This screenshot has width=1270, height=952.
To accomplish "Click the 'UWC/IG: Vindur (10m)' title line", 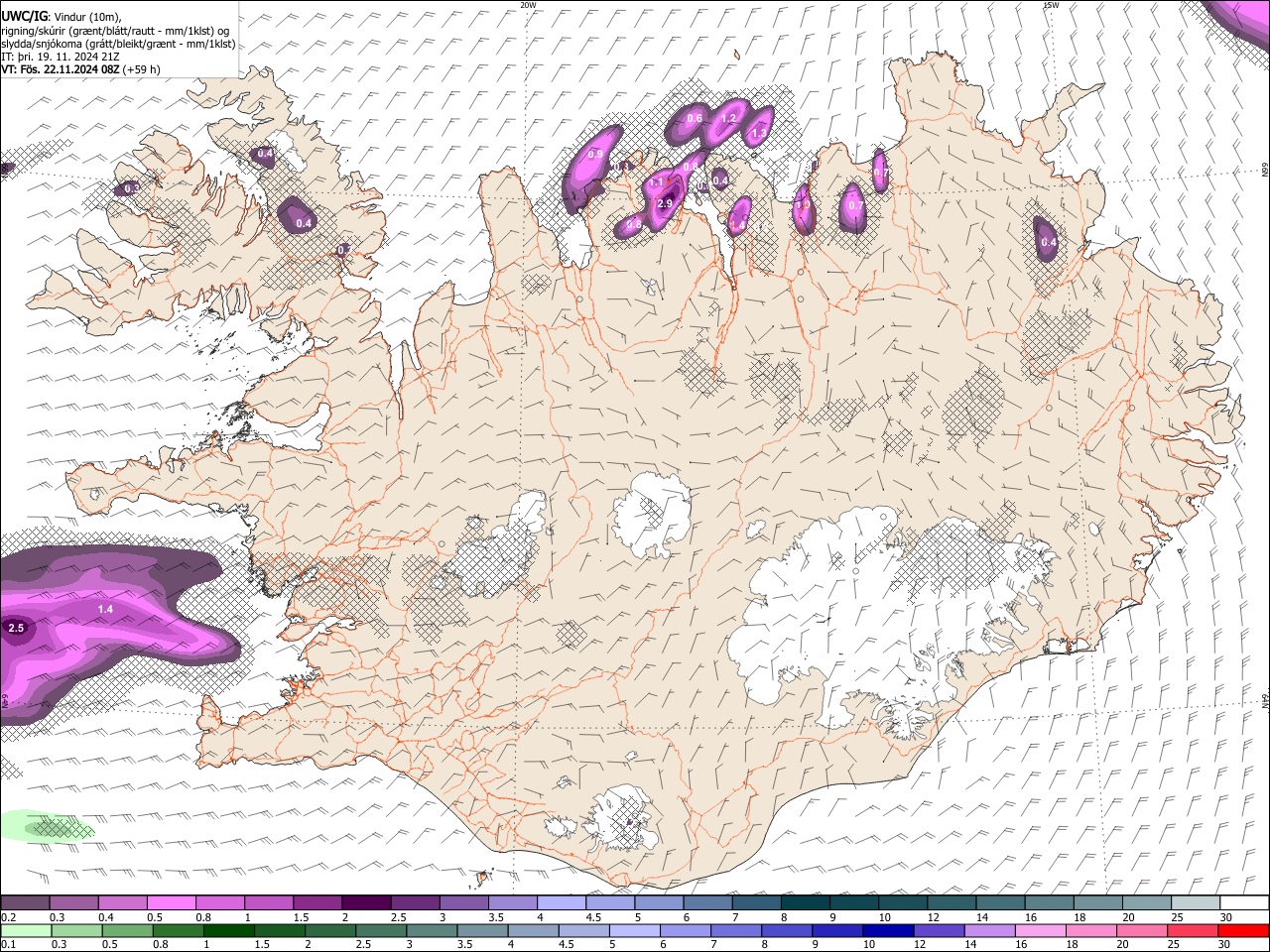I will [62, 15].
